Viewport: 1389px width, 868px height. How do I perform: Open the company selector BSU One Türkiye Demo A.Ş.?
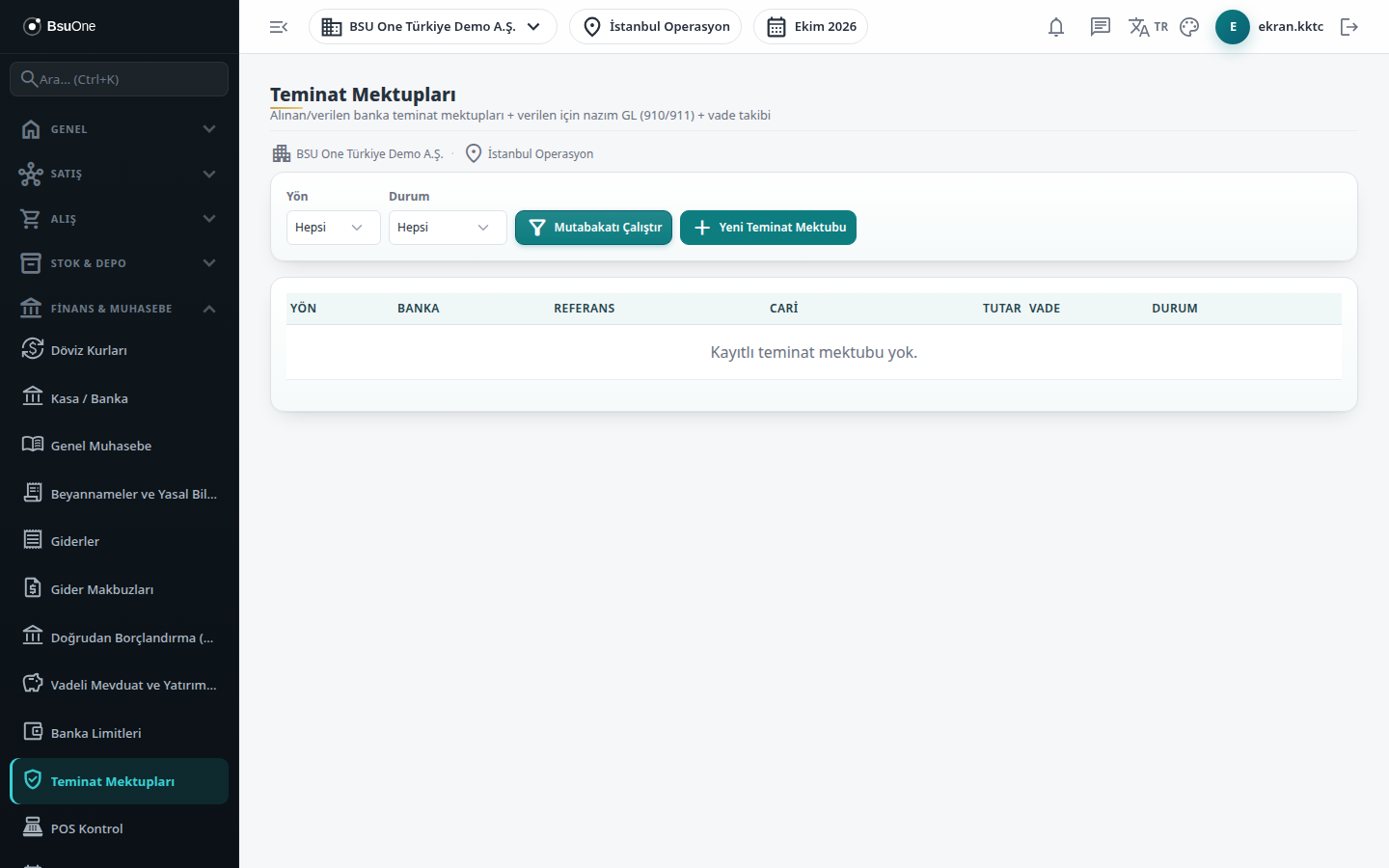[433, 27]
